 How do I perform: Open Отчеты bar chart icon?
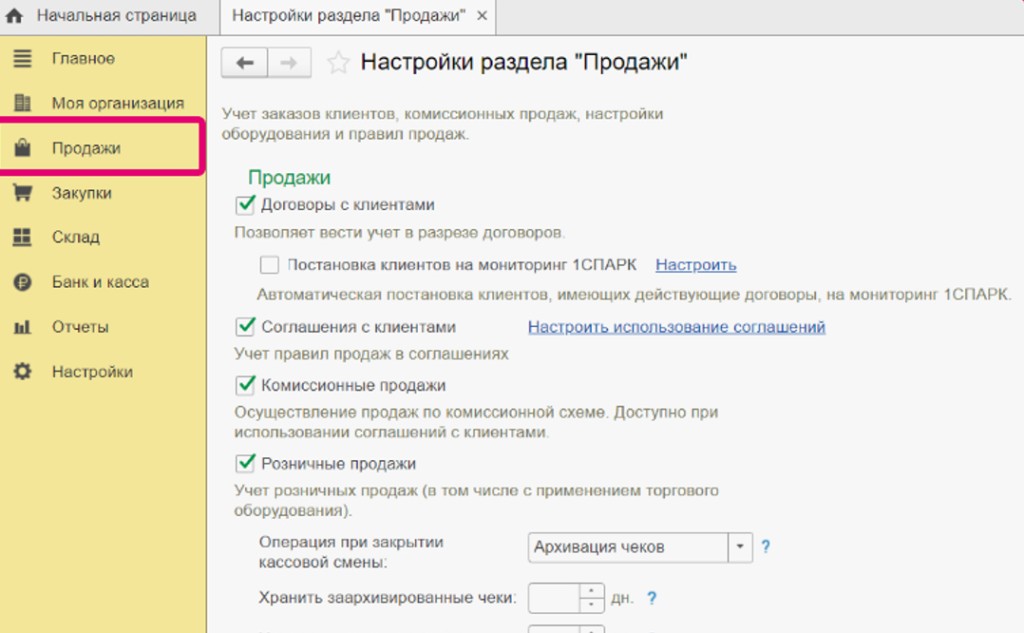22,327
